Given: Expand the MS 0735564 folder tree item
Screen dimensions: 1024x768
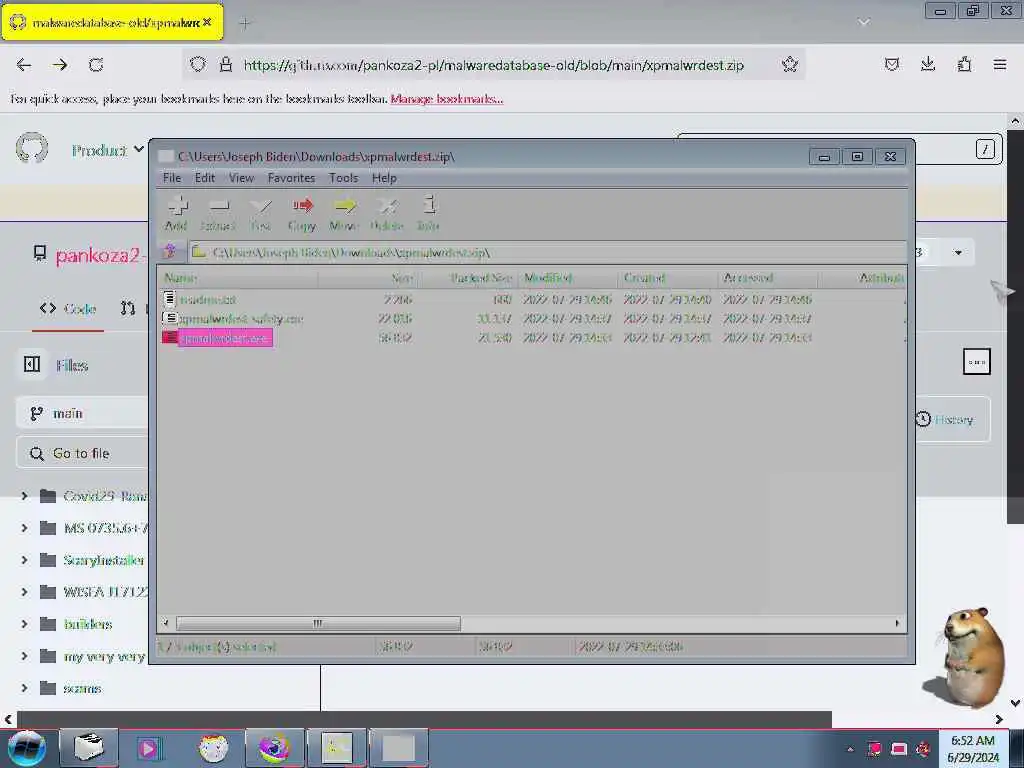Looking at the screenshot, I should (x=25, y=528).
